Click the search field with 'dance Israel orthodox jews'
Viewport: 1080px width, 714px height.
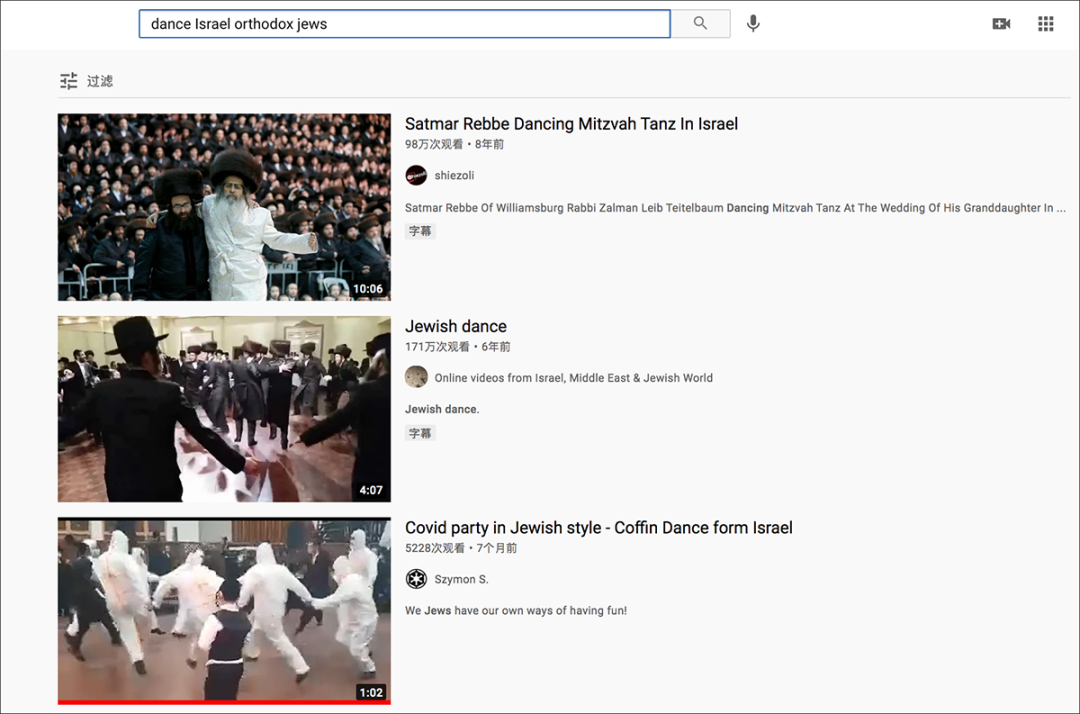[x=404, y=23]
